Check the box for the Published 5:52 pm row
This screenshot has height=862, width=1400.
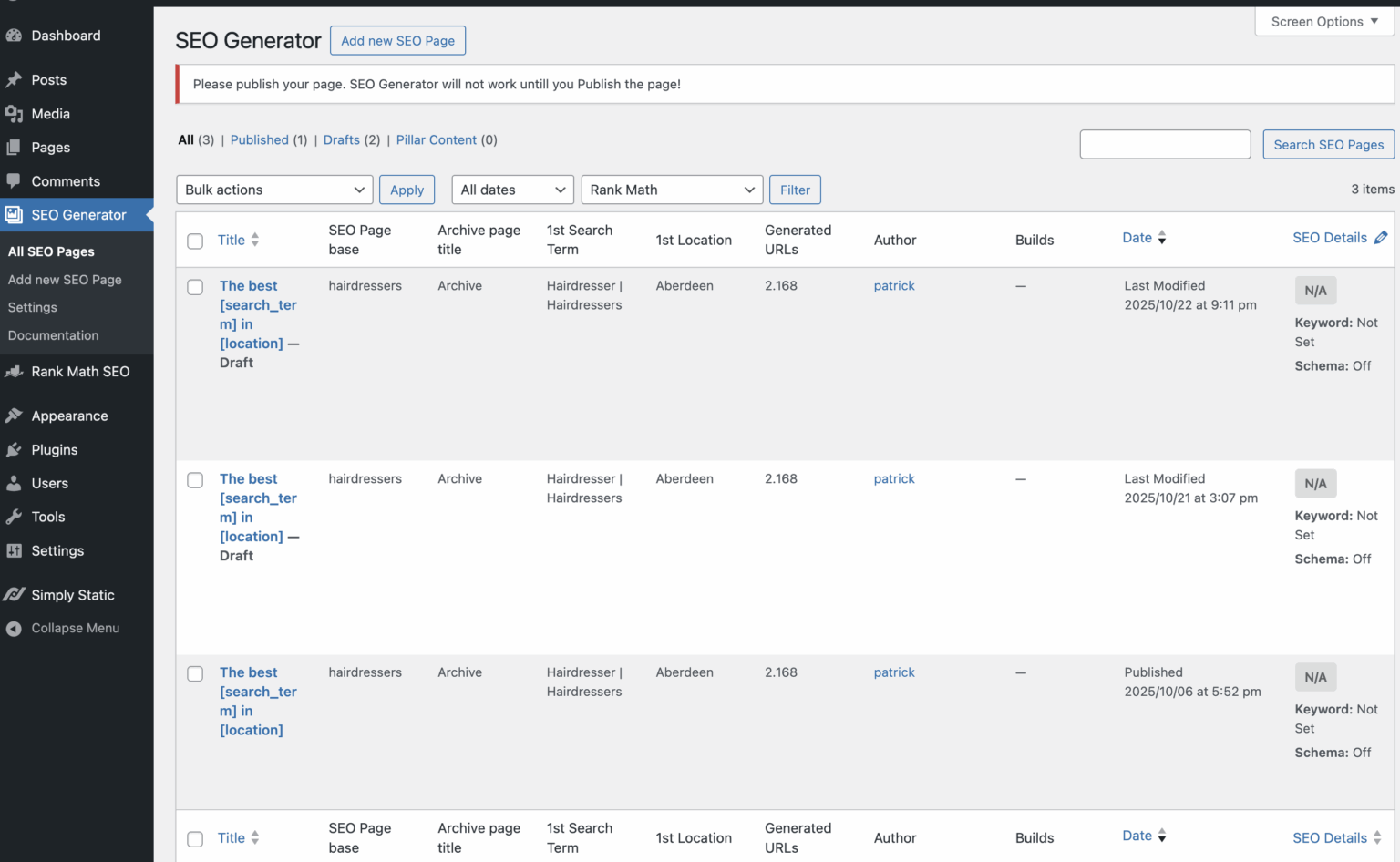195,673
